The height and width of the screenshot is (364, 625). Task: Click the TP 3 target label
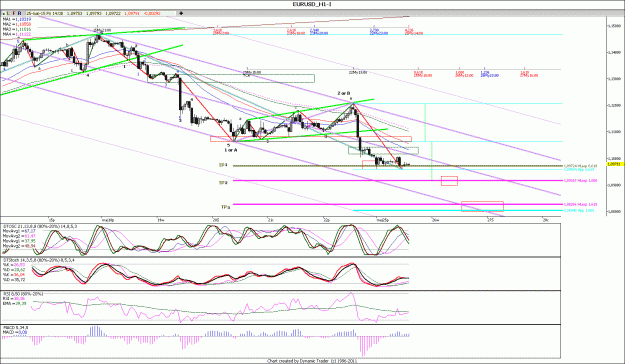(x=226, y=207)
